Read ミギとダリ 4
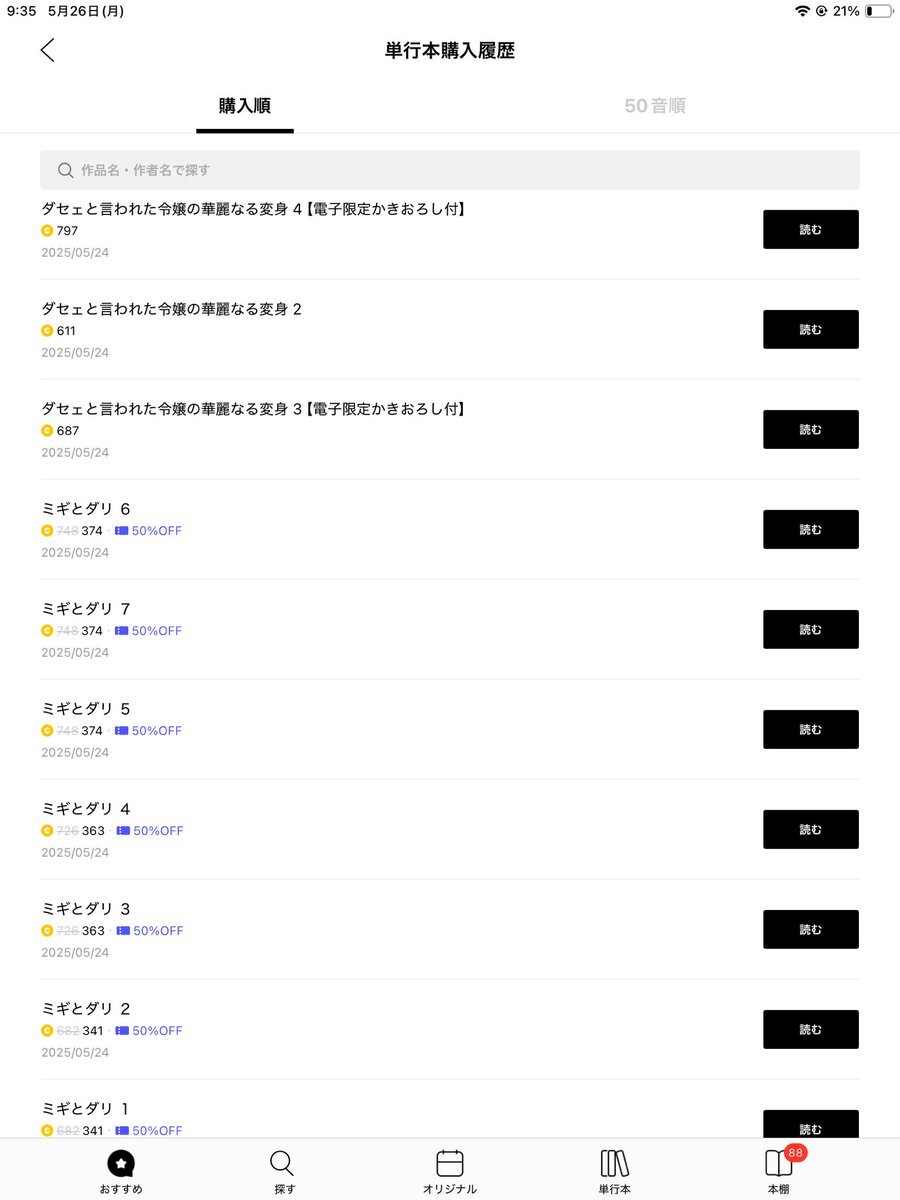The height and width of the screenshot is (1200, 900). 811,830
